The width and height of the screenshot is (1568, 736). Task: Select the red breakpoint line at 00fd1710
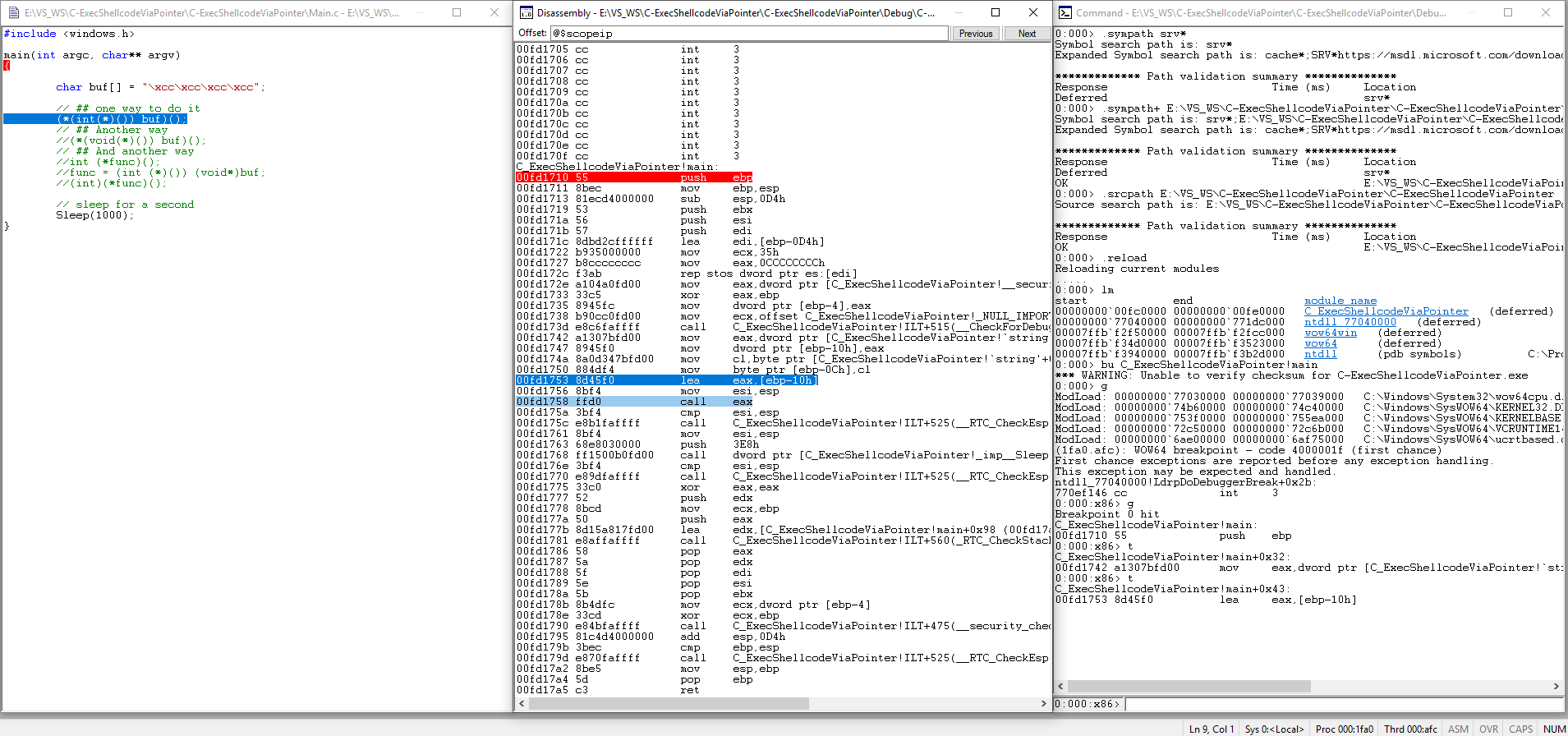click(633, 177)
